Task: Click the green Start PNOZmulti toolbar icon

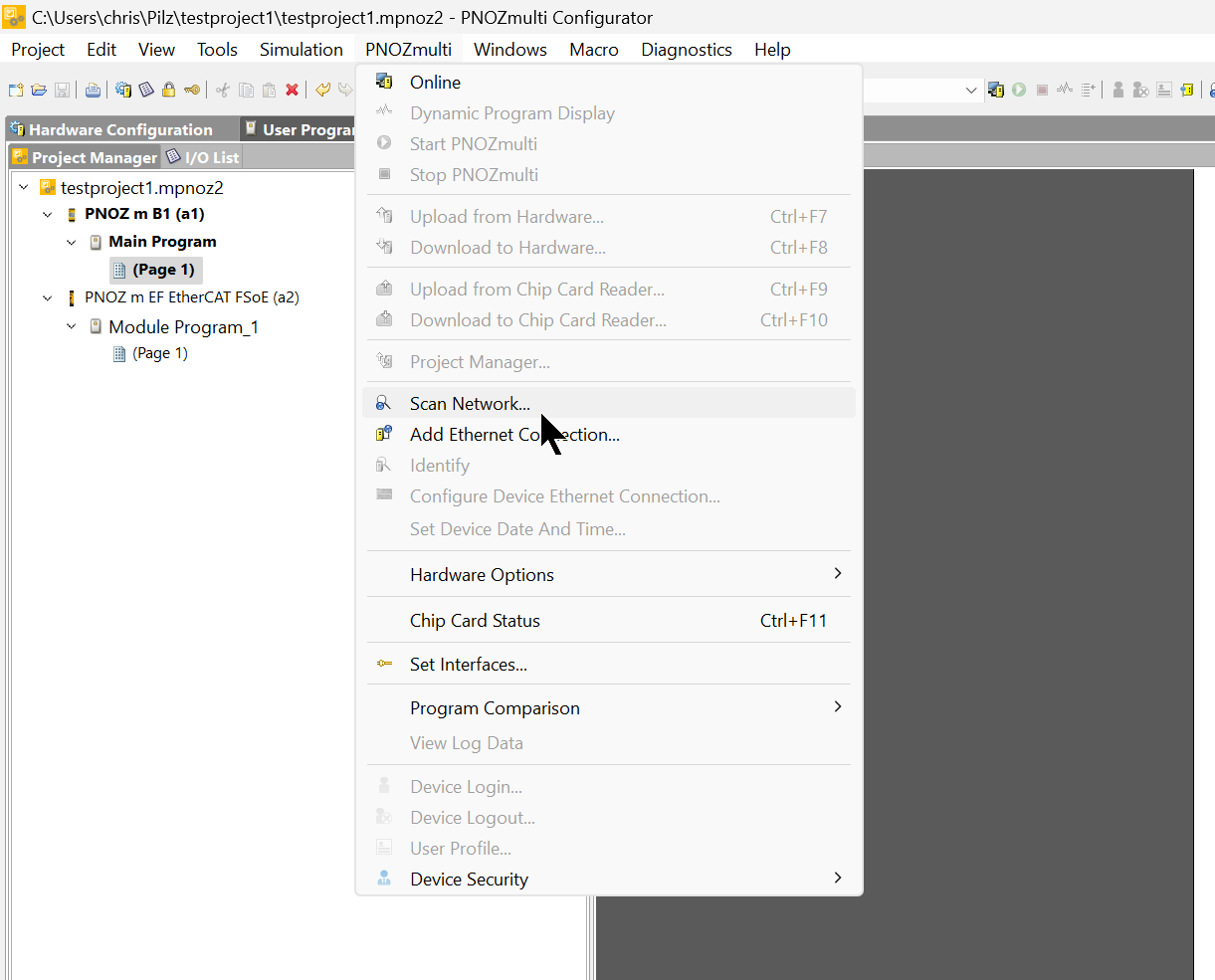Action: (1019, 90)
